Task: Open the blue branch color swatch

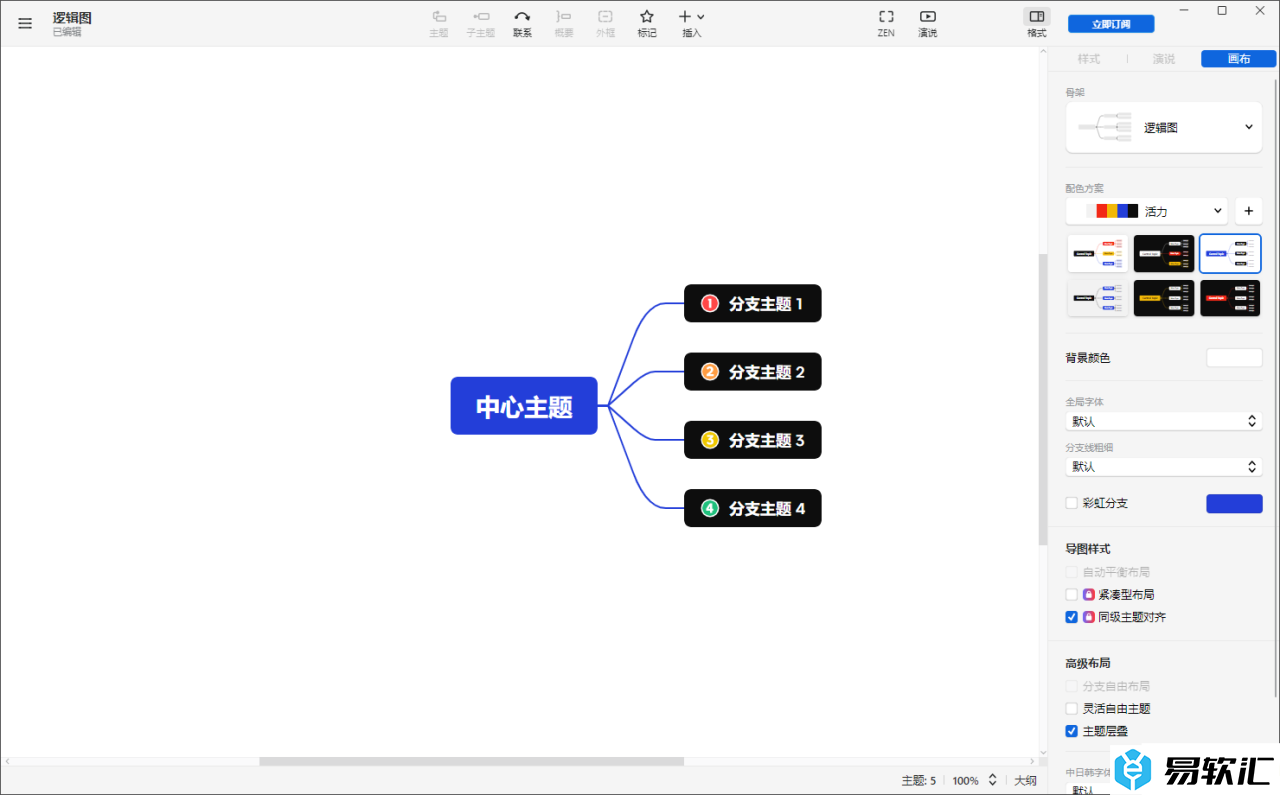Action: 1234,503
